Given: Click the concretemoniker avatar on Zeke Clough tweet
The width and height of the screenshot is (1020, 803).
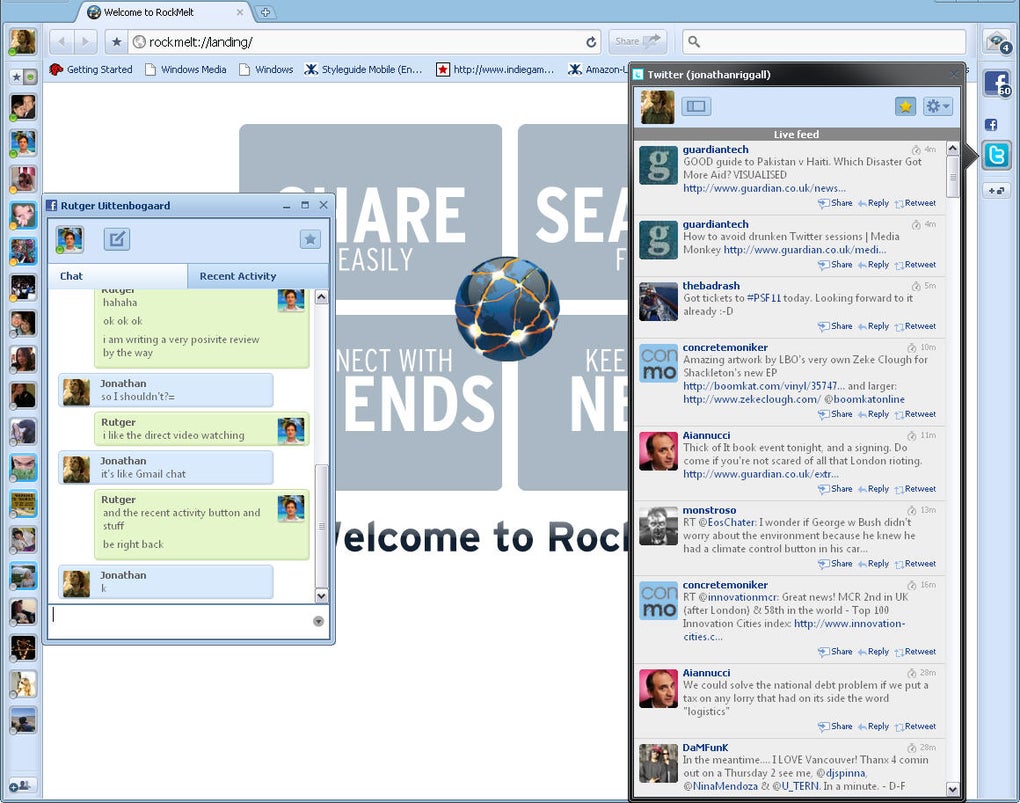Looking at the screenshot, I should point(658,363).
